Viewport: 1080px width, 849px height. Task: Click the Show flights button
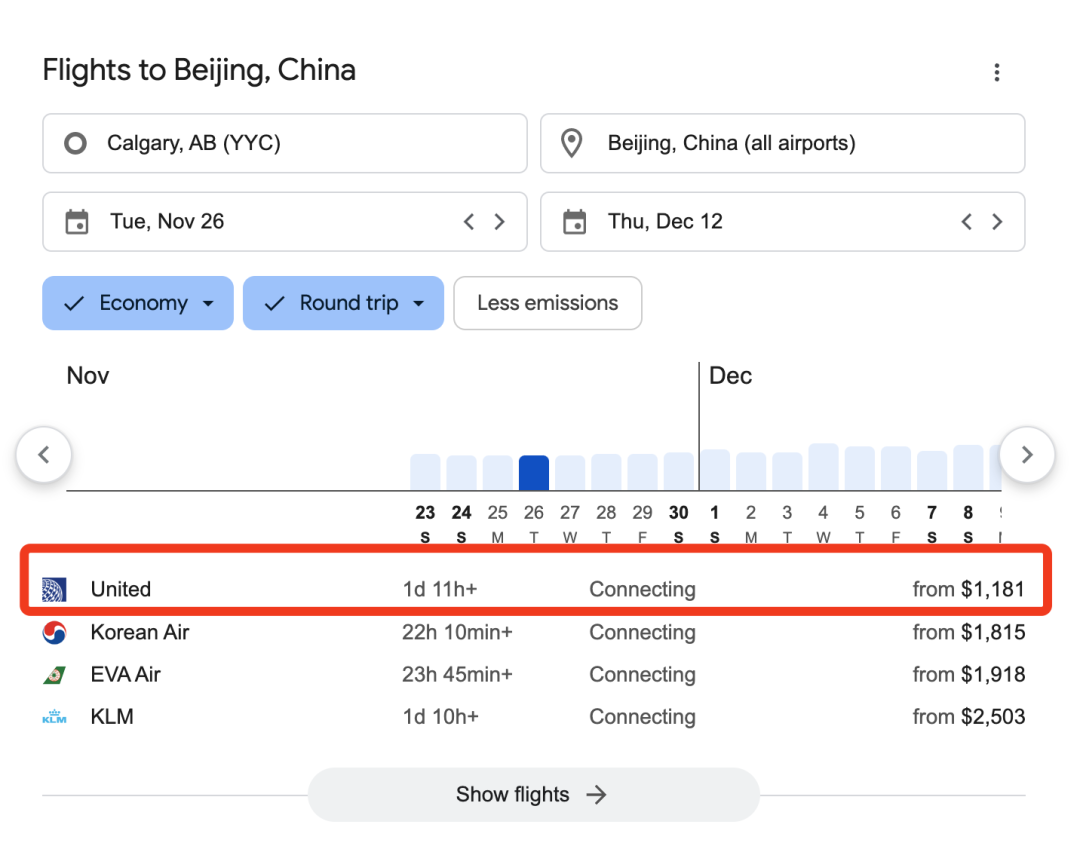coord(534,795)
